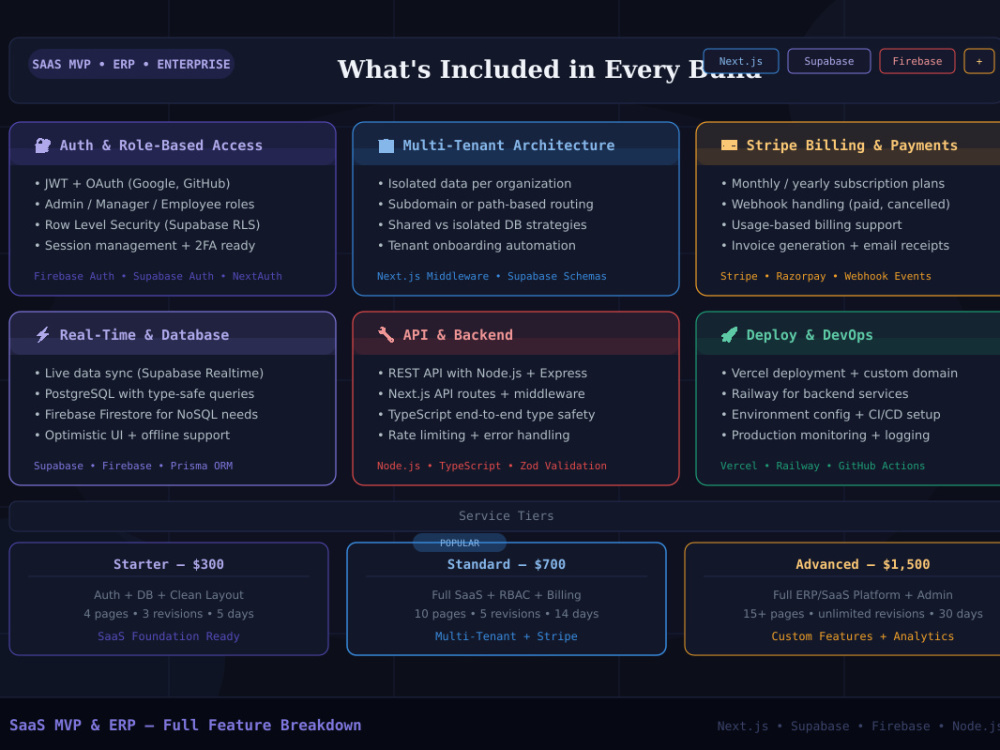
Task: Click the Auth & Role-Based Access icon
Action: (43, 145)
